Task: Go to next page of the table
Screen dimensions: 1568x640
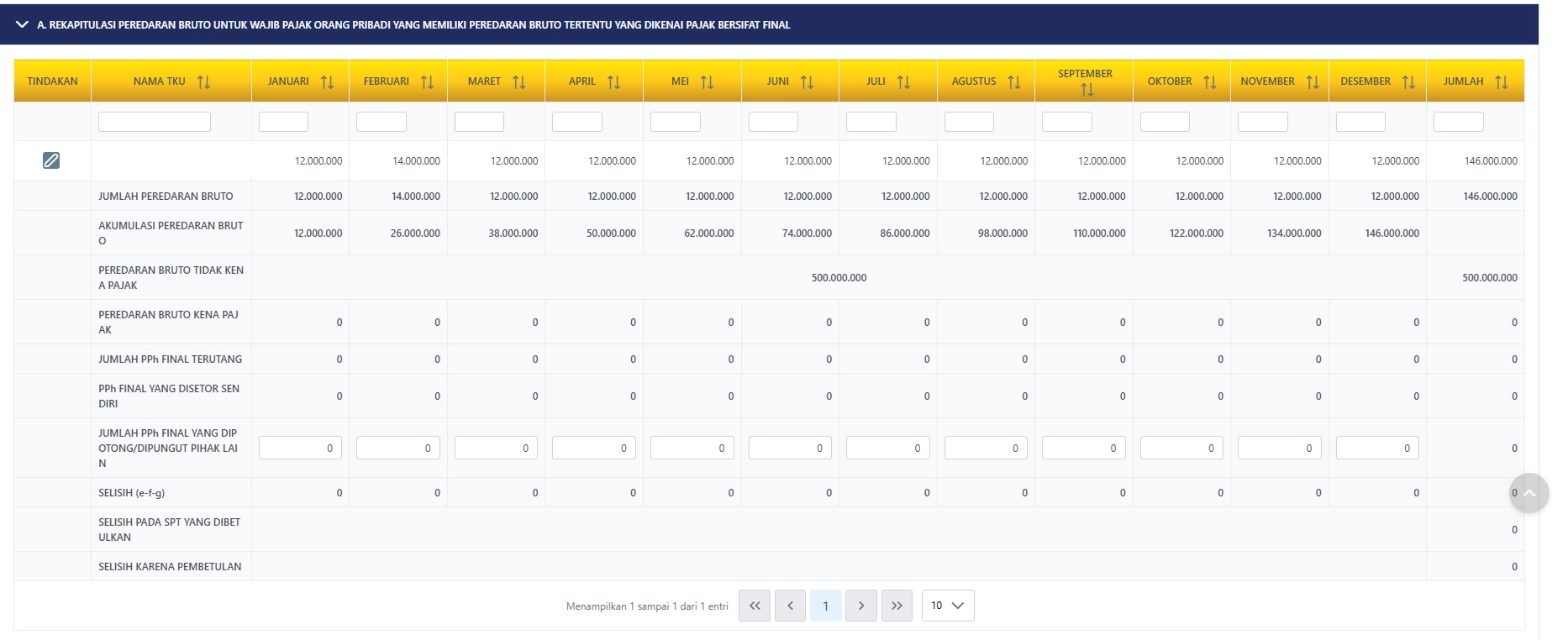Action: (861, 606)
